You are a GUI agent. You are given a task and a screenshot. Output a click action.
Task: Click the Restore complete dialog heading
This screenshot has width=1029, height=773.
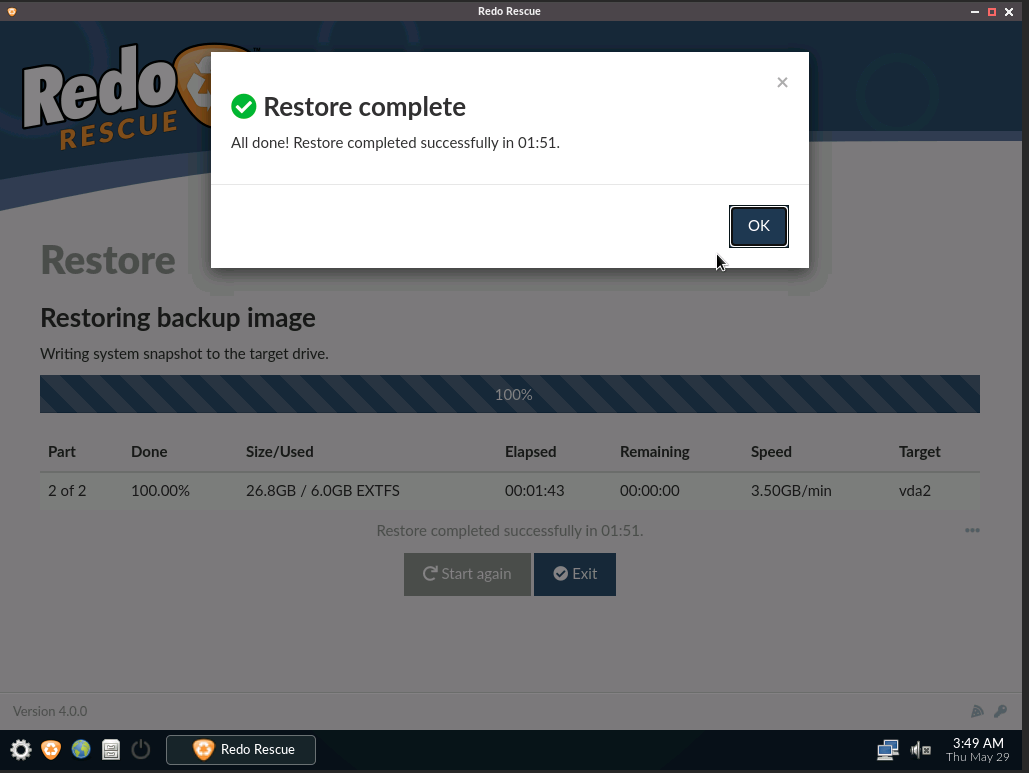point(364,106)
